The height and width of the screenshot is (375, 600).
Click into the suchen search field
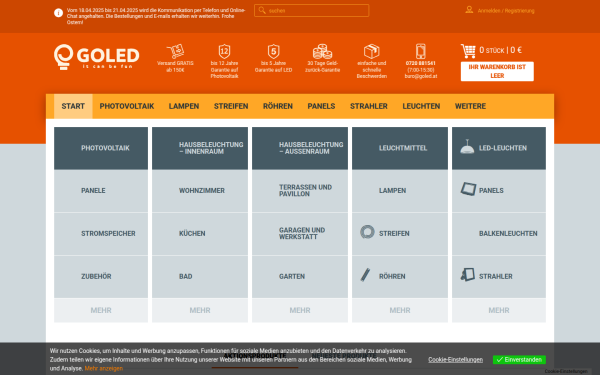point(311,10)
